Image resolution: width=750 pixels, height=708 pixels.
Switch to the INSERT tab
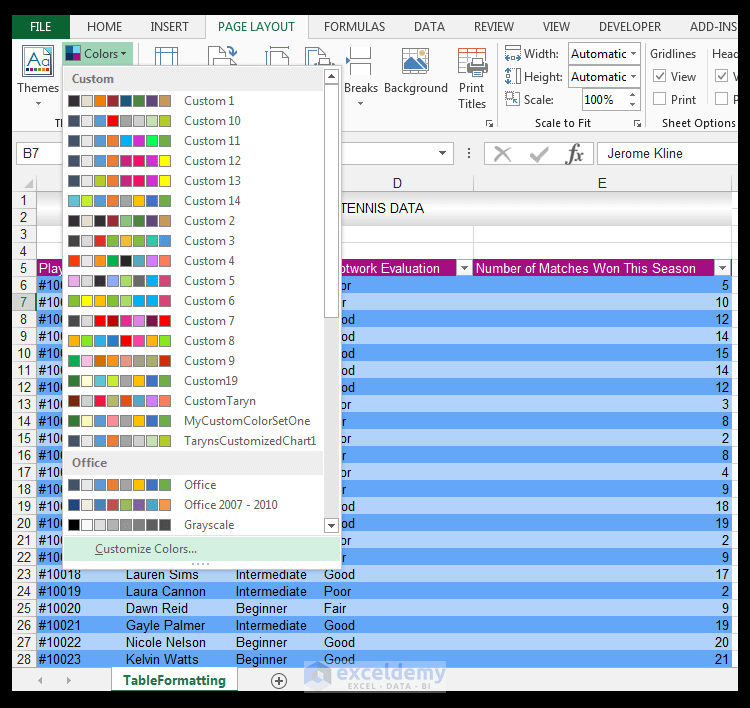pos(169,27)
